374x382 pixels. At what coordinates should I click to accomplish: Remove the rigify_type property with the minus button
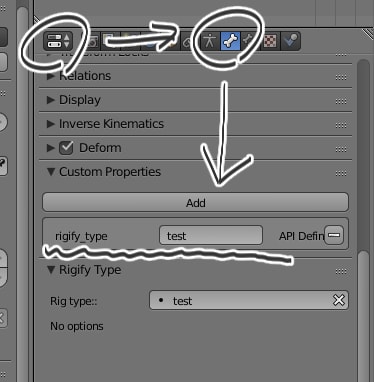[x=334, y=235]
